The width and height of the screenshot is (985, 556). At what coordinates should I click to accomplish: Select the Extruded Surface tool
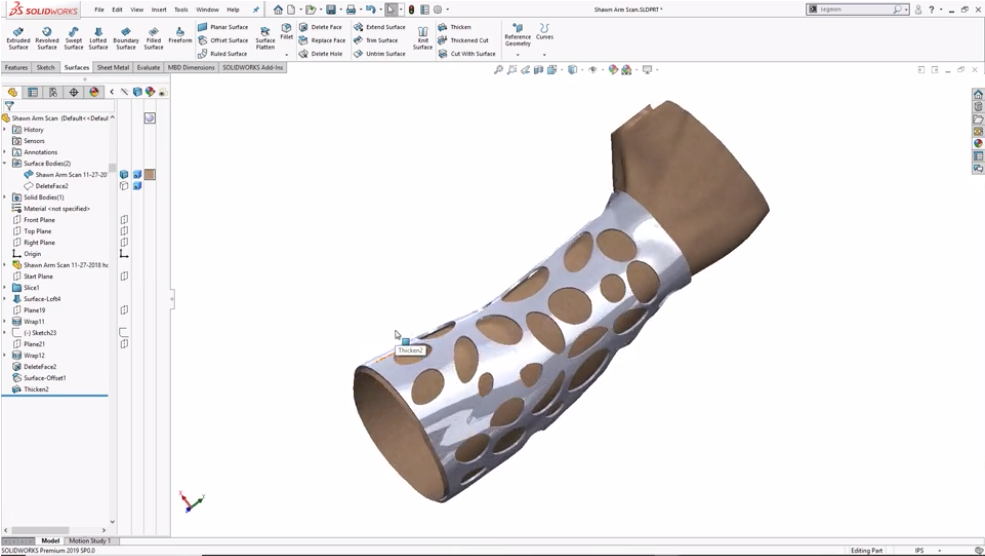tap(18, 38)
